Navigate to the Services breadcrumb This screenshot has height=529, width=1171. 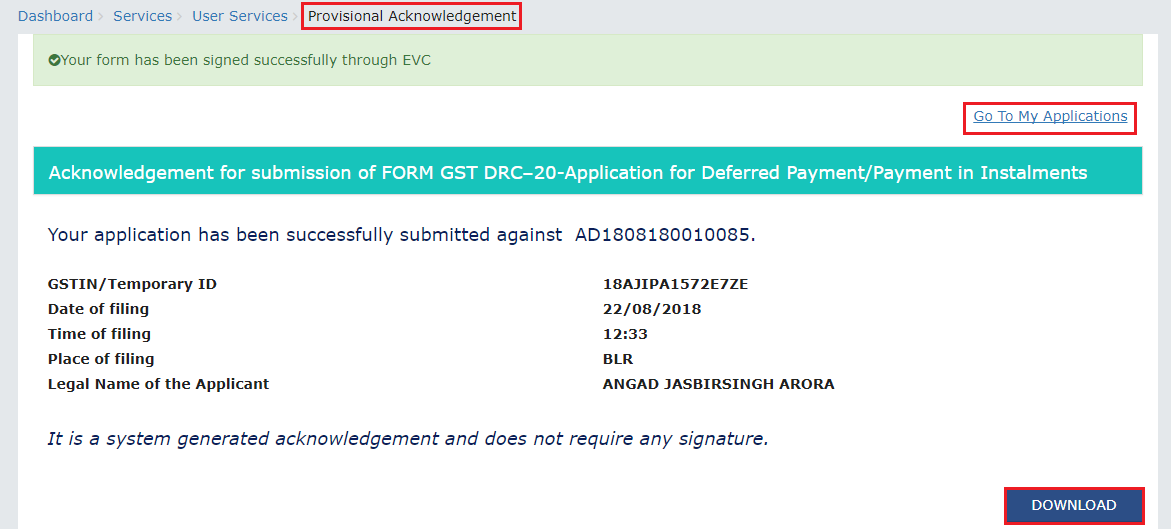(x=141, y=16)
